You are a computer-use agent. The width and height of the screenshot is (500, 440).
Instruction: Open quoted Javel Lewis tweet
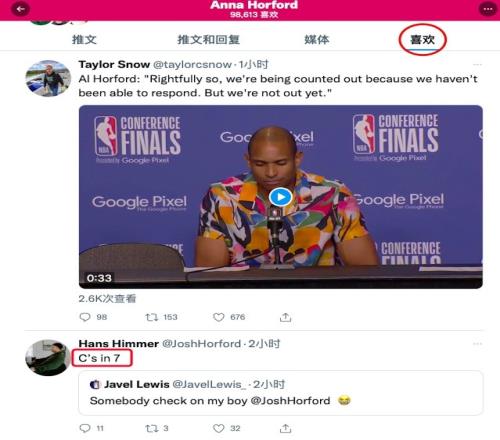[281, 393]
